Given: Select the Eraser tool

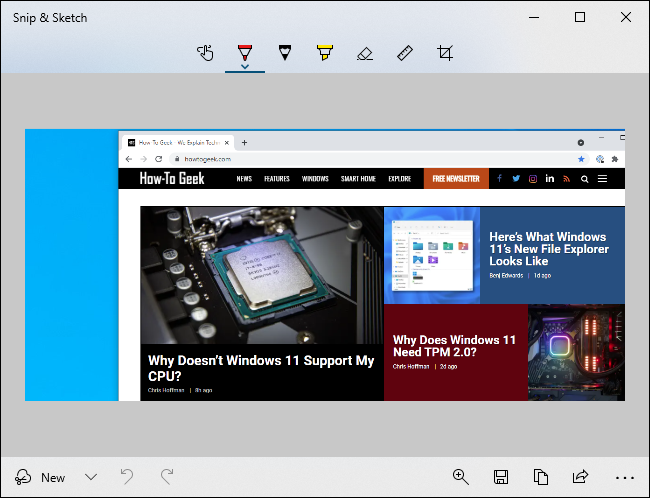Looking at the screenshot, I should click(365, 52).
